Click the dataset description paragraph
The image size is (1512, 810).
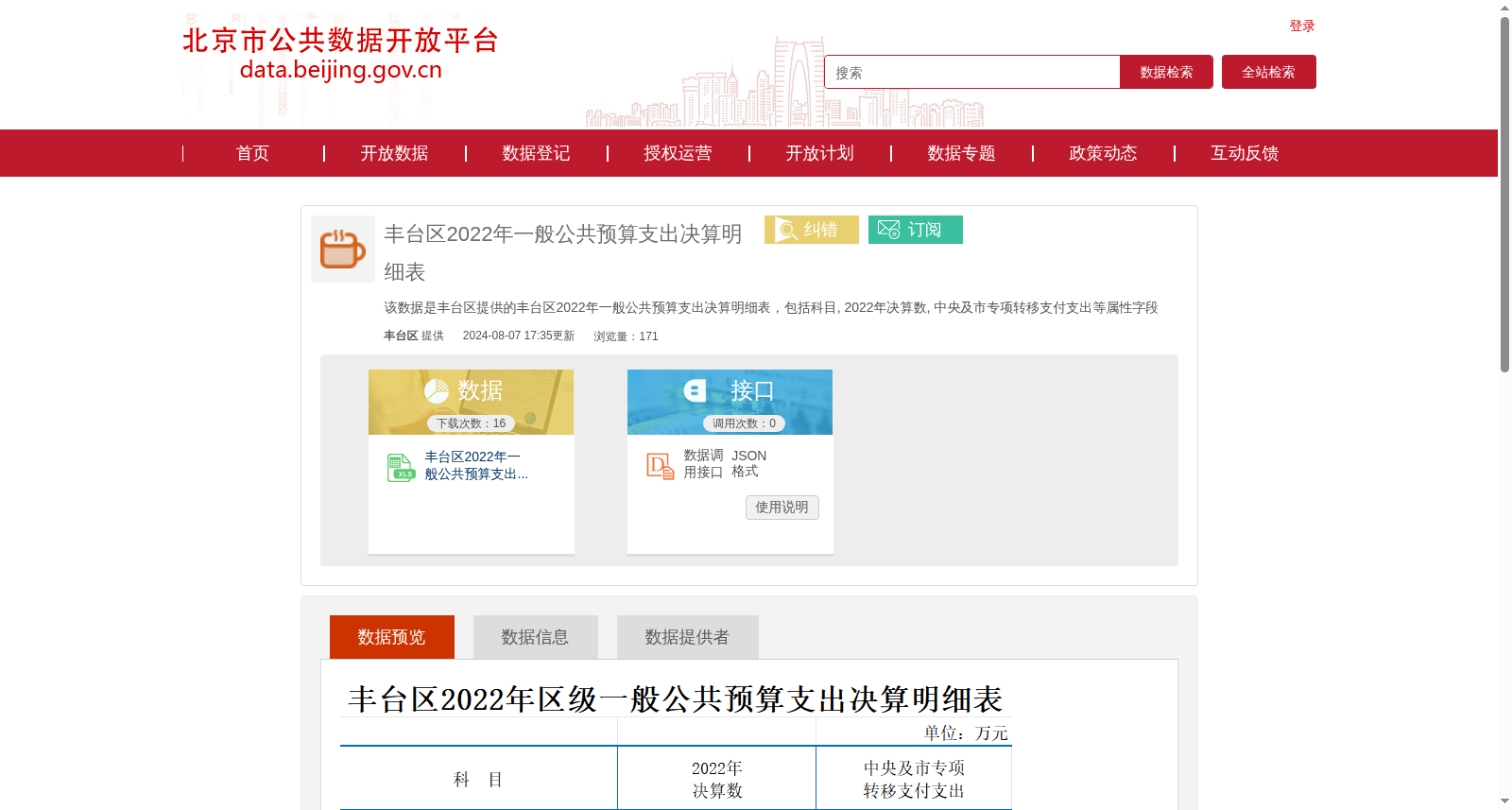[770, 308]
